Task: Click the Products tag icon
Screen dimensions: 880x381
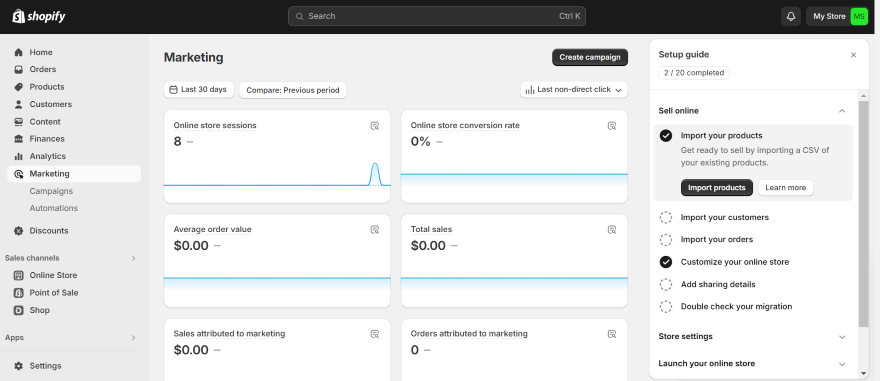Action: click(x=19, y=87)
